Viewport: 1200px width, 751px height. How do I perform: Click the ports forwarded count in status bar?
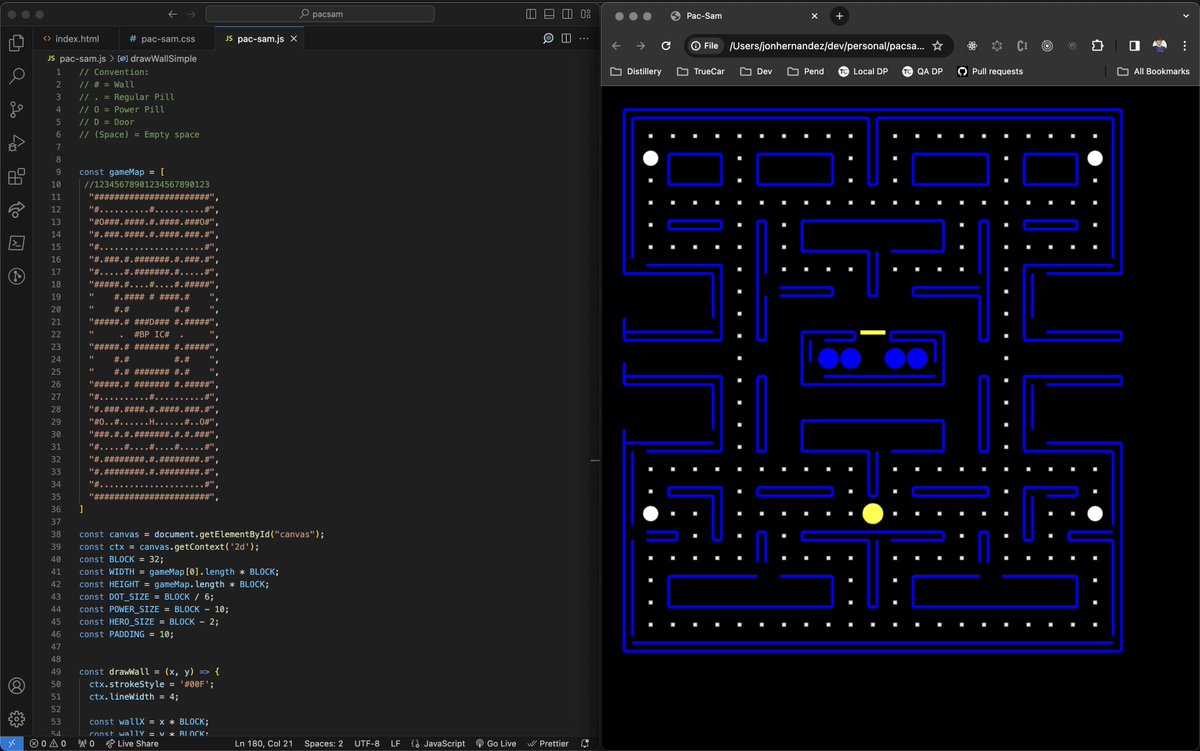86,743
